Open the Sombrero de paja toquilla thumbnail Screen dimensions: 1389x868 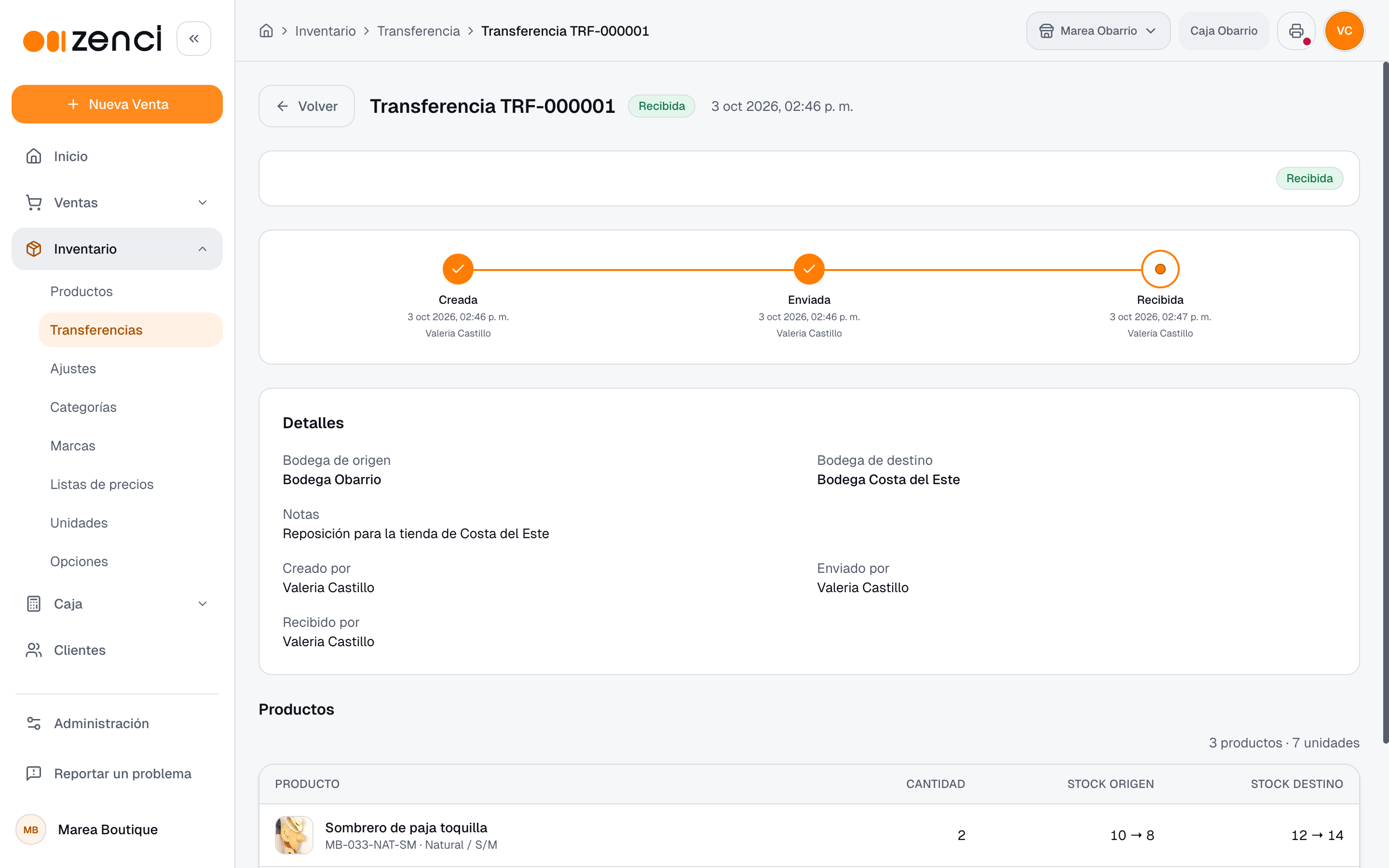pos(294,835)
